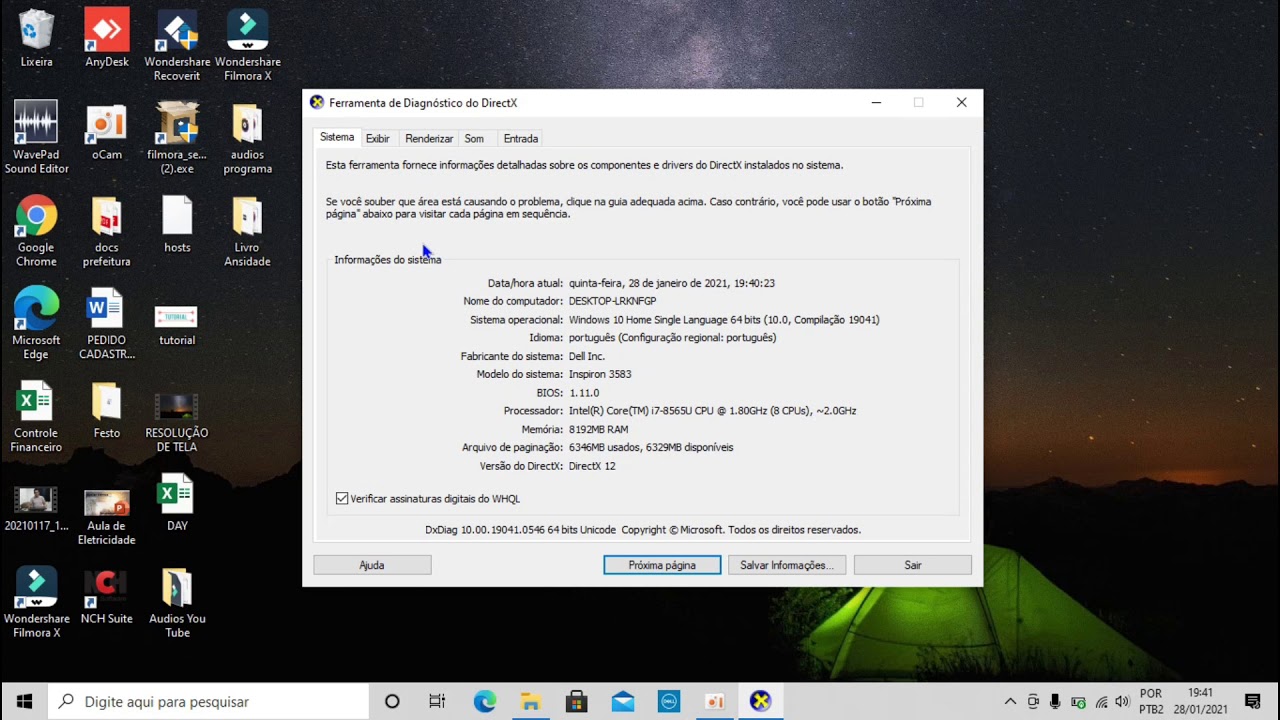Click the '8192MB RAM' memory value
Image resolution: width=1280 pixels, height=720 pixels.
[x=598, y=429]
